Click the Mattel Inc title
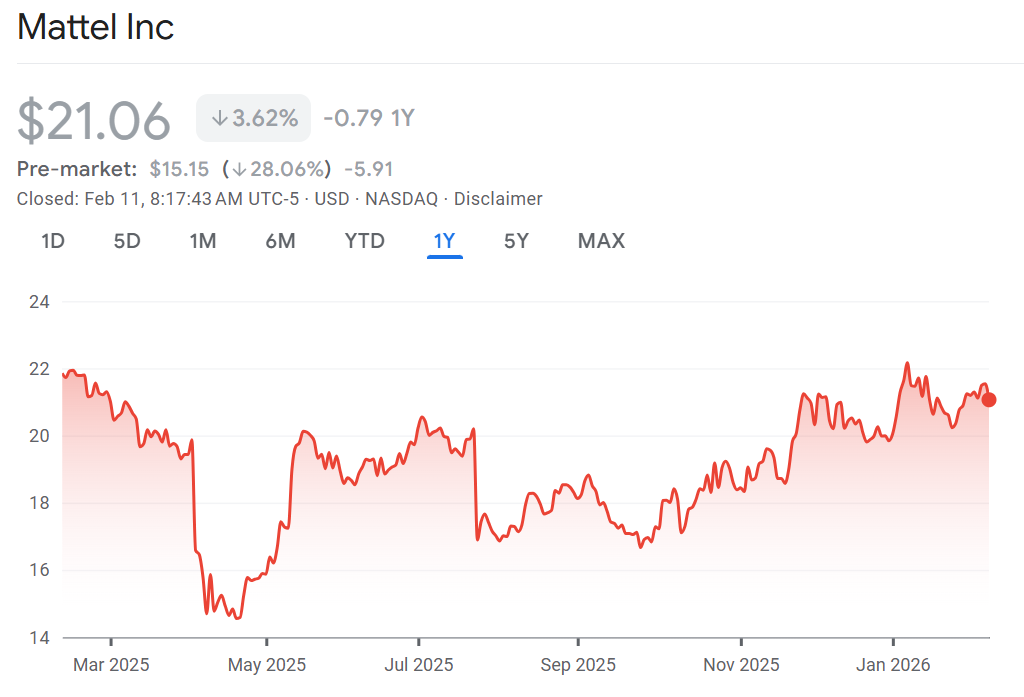The image size is (1024, 697). click(x=96, y=27)
